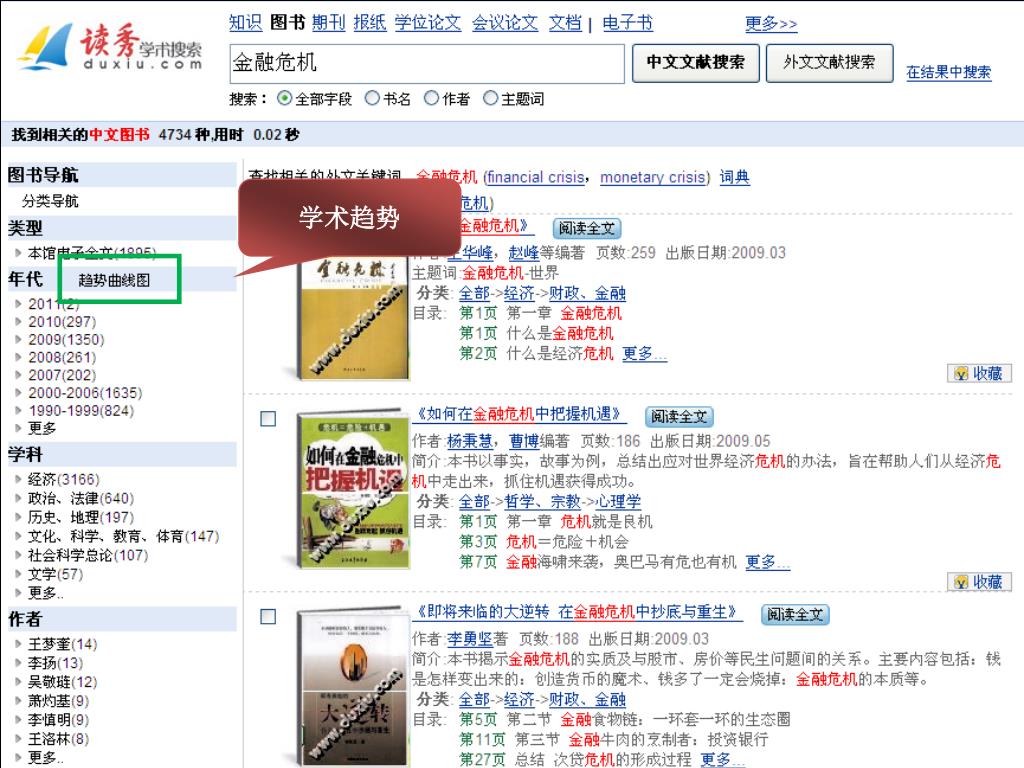Screen dimensions: 1024x768
Task: Open 阅读全文 badge for 如何在金融危机中把握机遇
Action: coord(679,417)
